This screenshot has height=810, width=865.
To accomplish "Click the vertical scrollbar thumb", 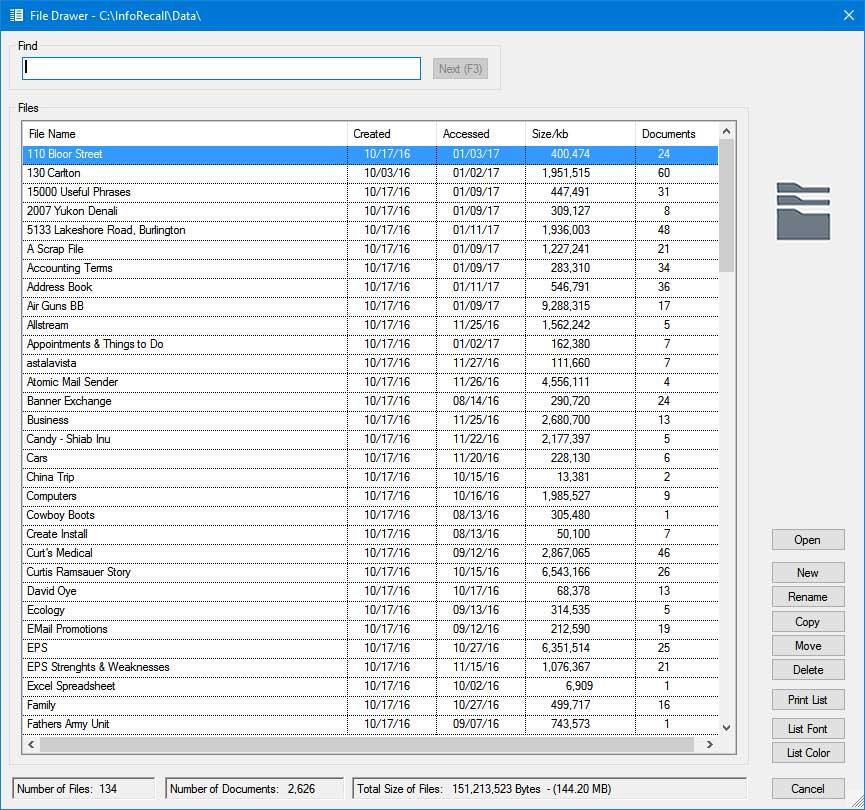I will [x=727, y=206].
